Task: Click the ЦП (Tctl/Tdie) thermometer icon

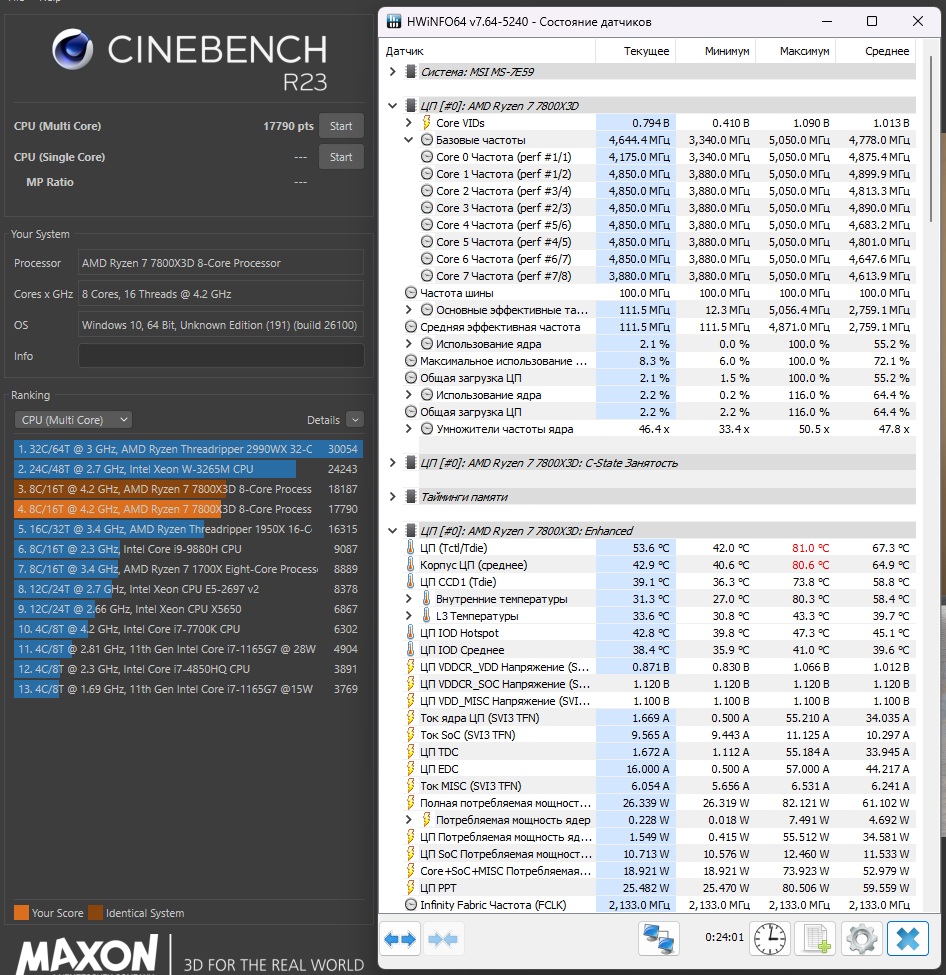Action: tap(410, 548)
